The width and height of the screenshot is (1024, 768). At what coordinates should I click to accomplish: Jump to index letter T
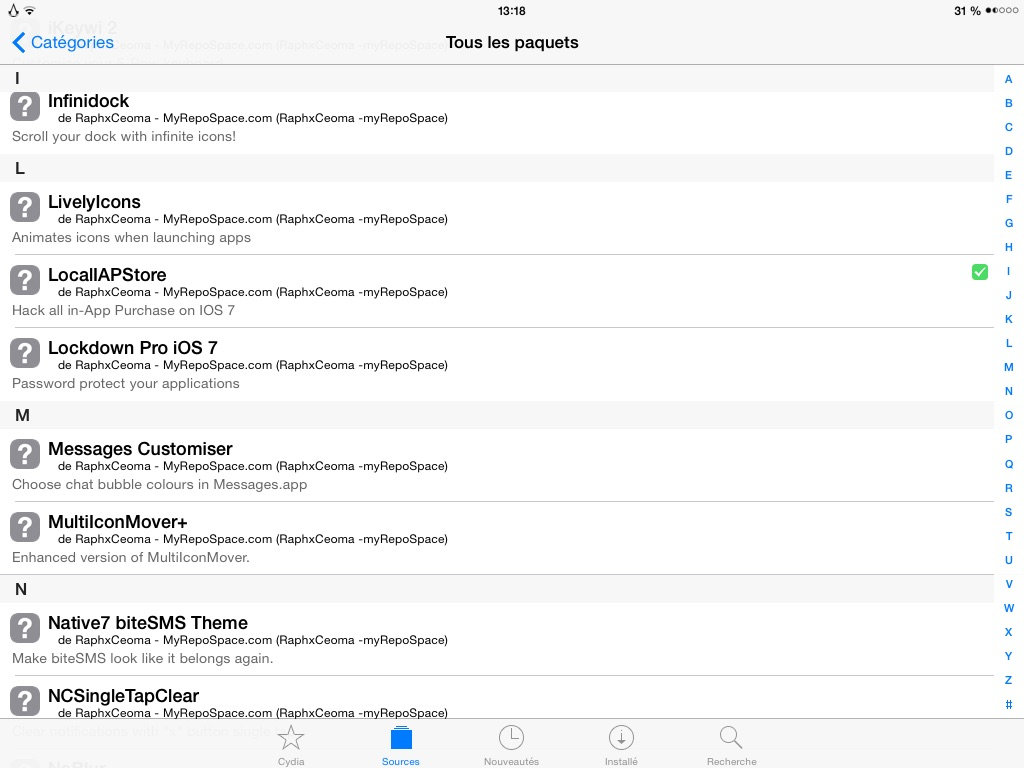tap(1008, 536)
